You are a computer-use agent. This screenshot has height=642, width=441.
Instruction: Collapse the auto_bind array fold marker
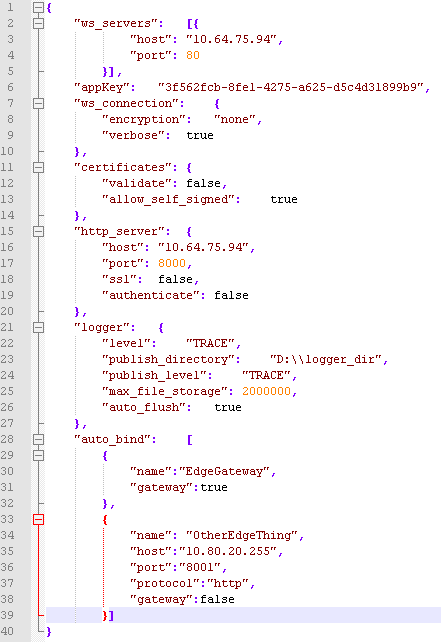click(38, 439)
